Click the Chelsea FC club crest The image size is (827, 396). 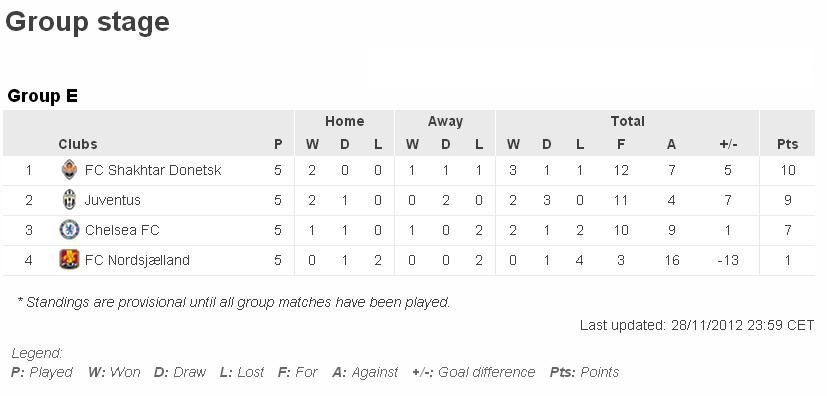coord(69,230)
